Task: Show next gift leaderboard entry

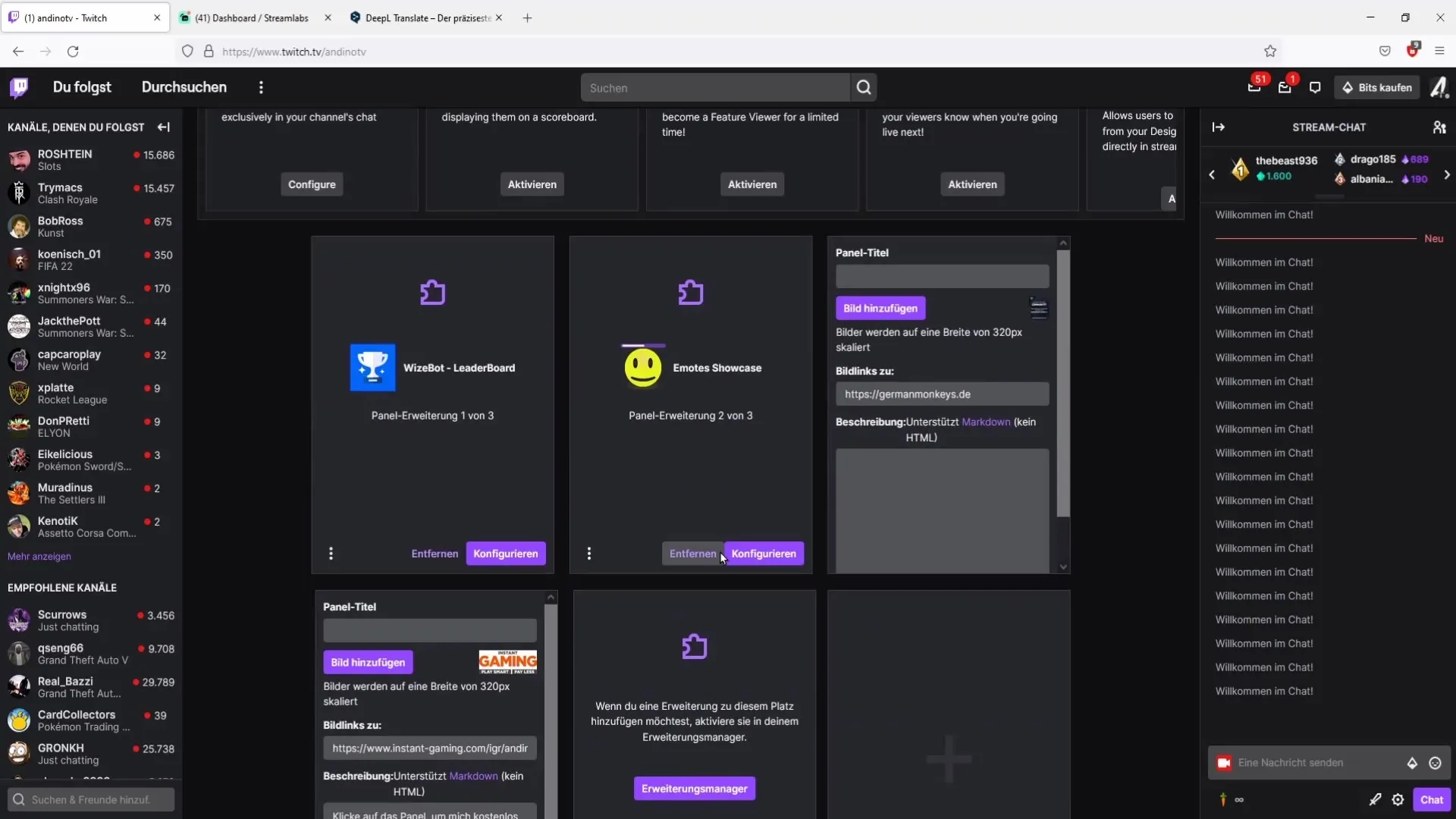Action: (x=1447, y=175)
